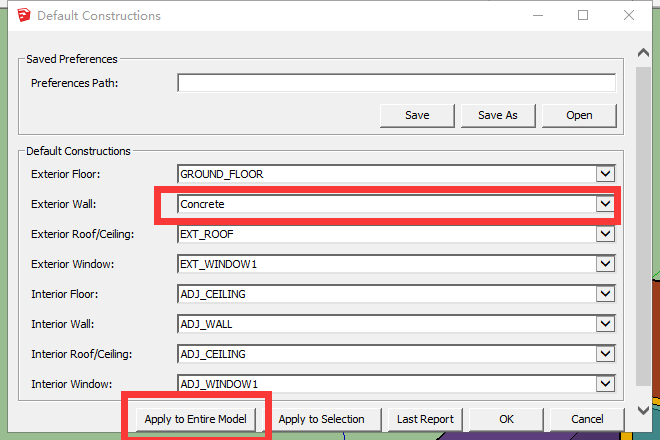
Task: Maximize the Default Constructions window
Action: (583, 15)
